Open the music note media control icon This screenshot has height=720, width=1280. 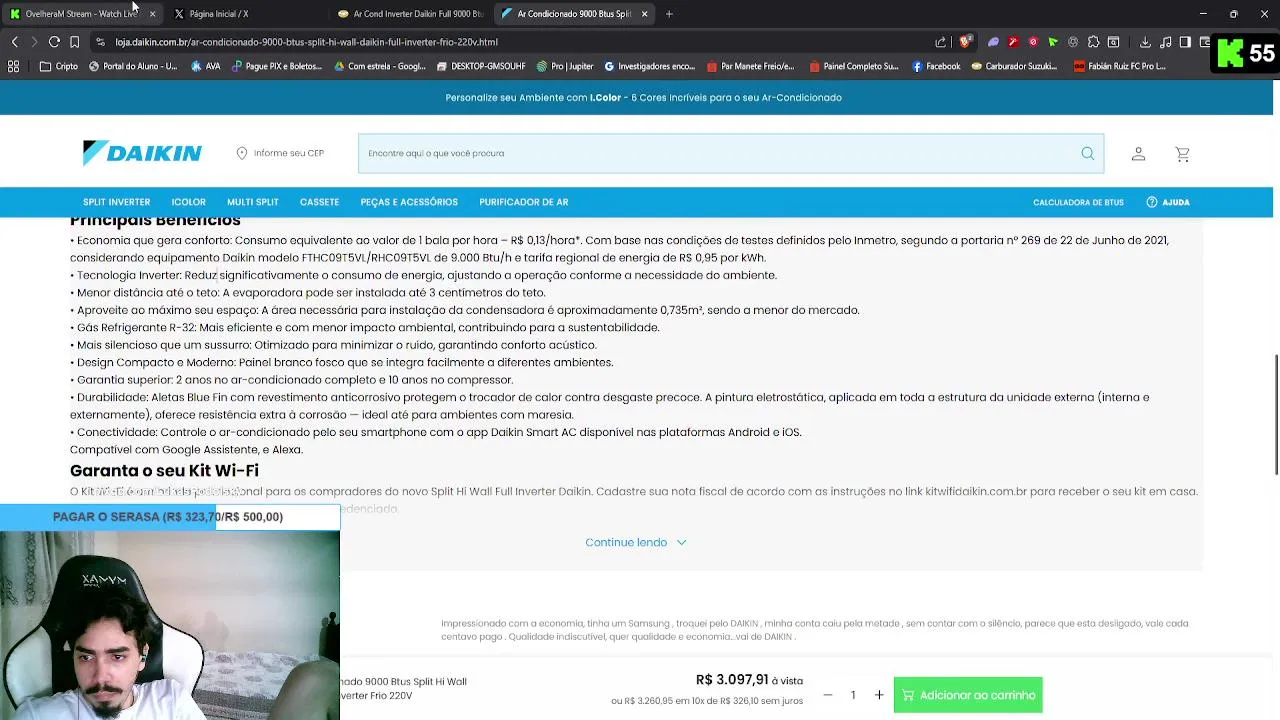click(1165, 42)
